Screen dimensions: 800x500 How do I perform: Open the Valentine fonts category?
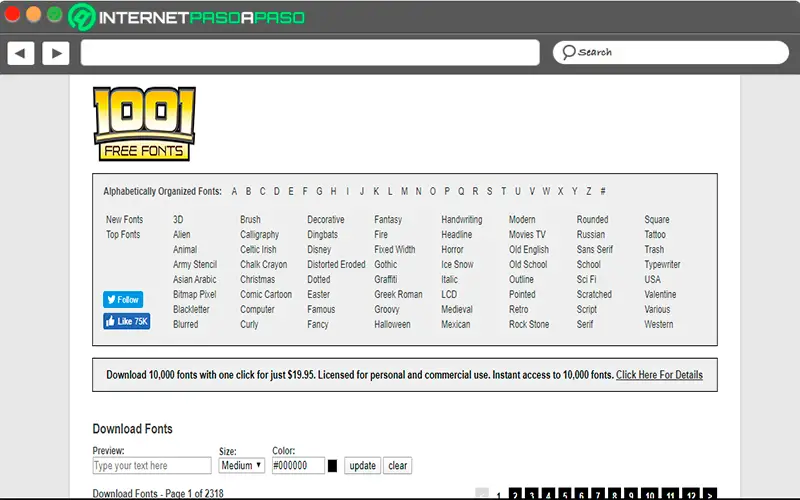pyautogui.click(x=660, y=294)
